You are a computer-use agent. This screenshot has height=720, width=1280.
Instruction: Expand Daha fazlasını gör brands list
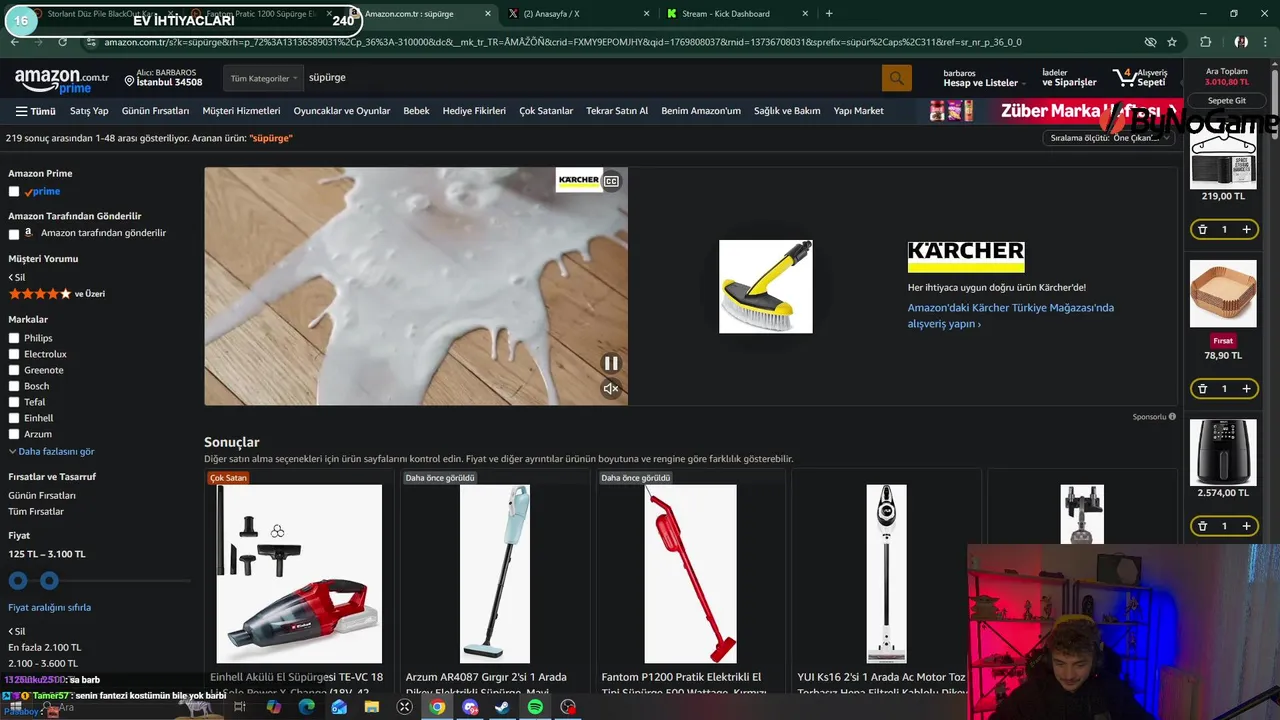tap(52, 451)
